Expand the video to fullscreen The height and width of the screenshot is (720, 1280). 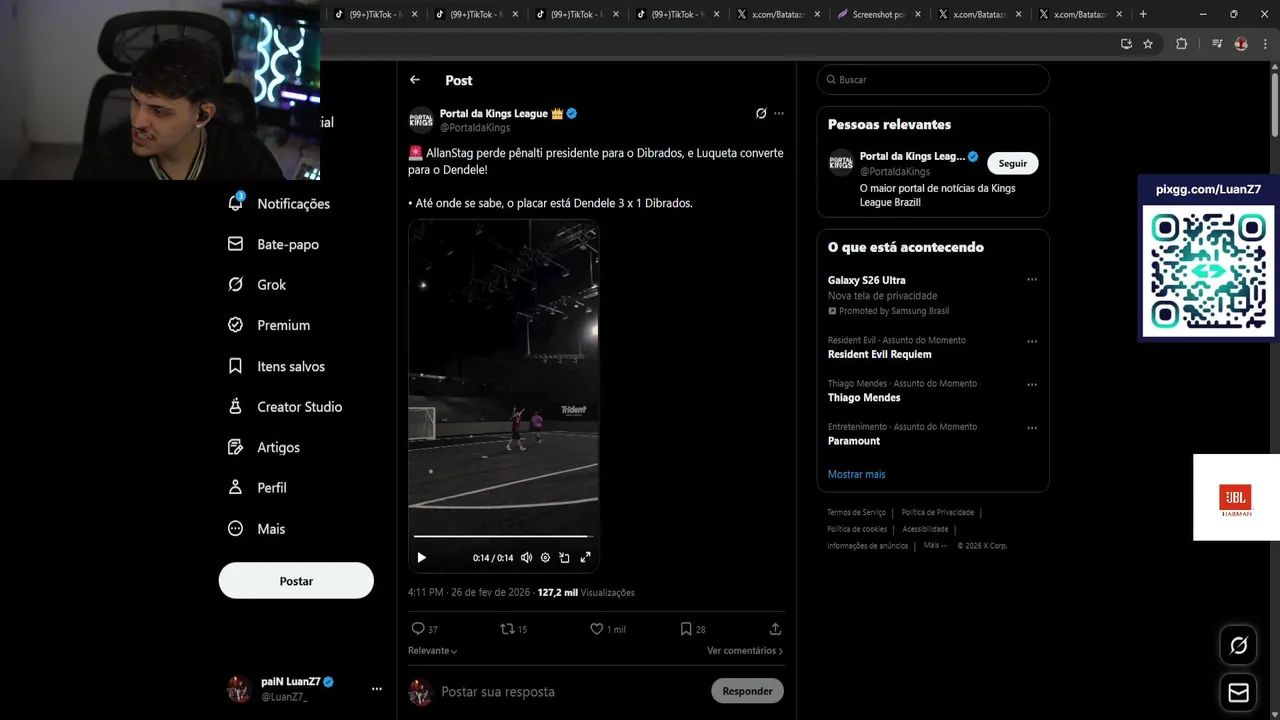coord(586,558)
